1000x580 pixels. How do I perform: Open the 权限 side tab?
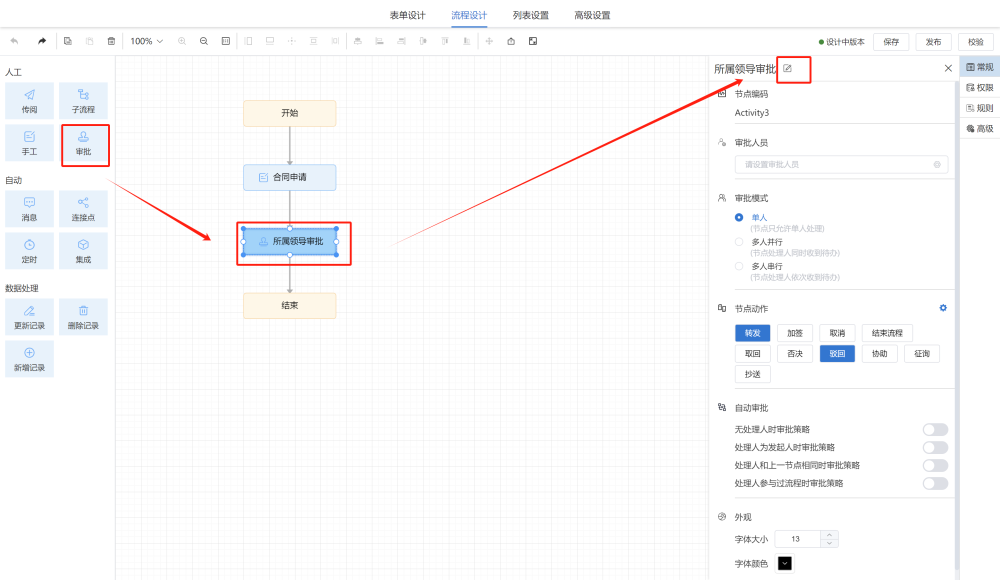(979, 88)
